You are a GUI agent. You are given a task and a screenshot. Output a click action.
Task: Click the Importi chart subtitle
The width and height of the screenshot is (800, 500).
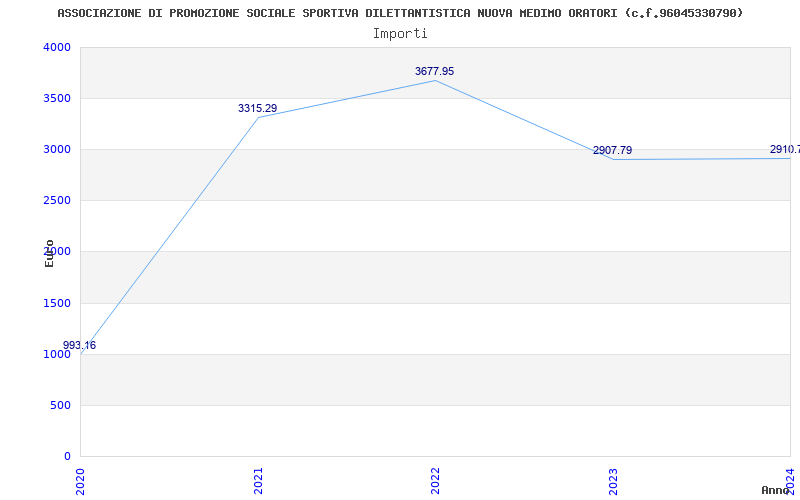400,34
